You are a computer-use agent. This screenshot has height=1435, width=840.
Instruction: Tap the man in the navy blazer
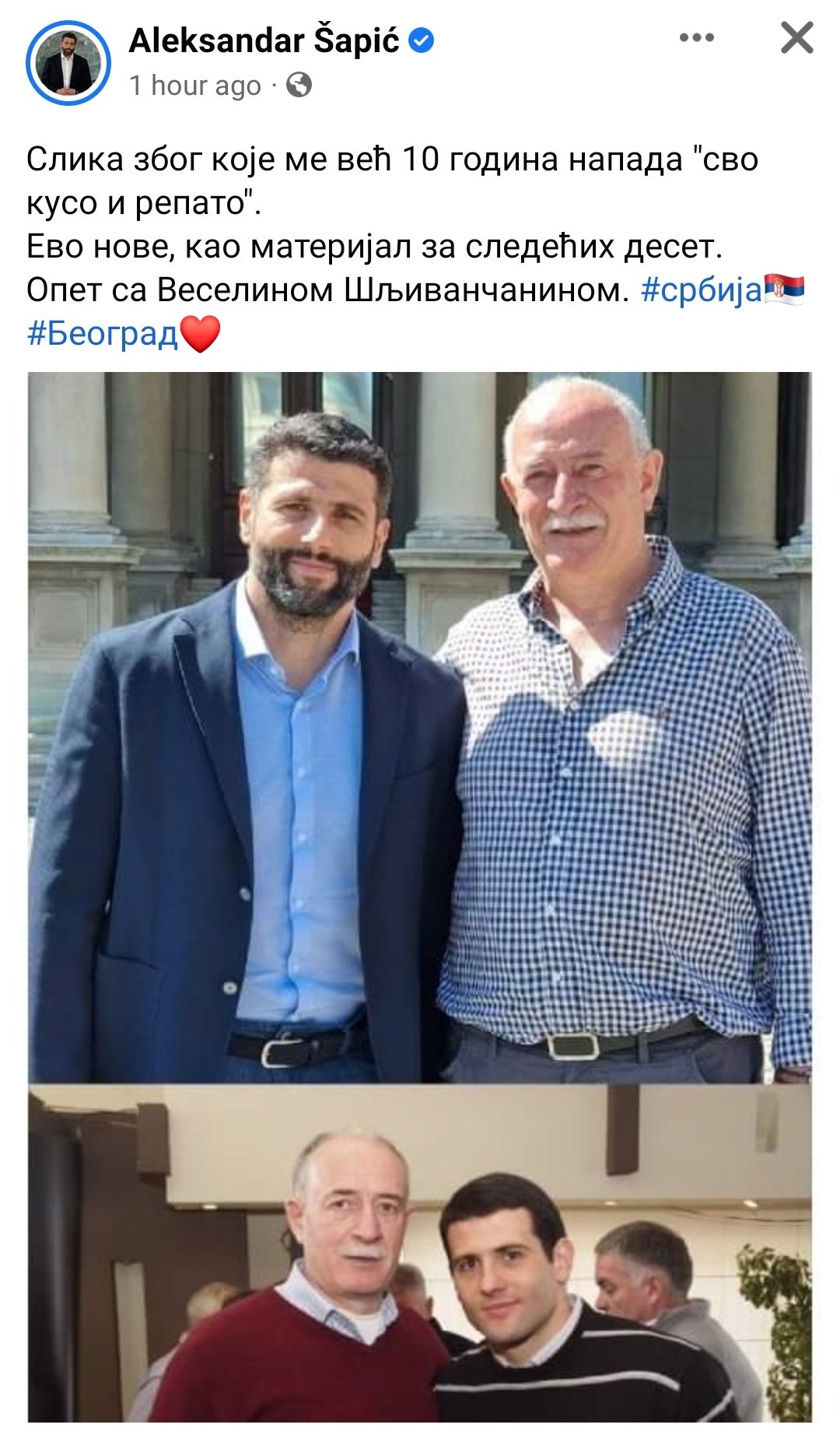pyautogui.click(x=247, y=747)
